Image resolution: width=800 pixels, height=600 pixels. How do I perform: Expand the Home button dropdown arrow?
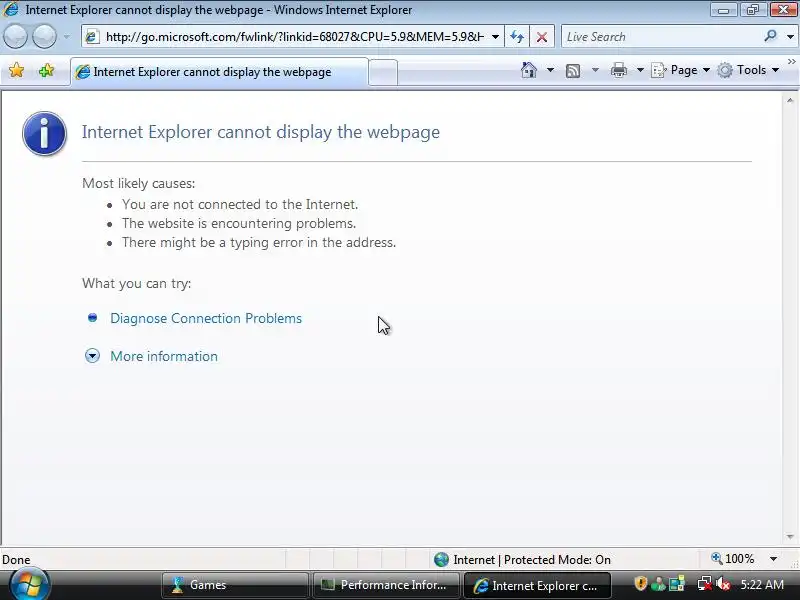pos(550,70)
